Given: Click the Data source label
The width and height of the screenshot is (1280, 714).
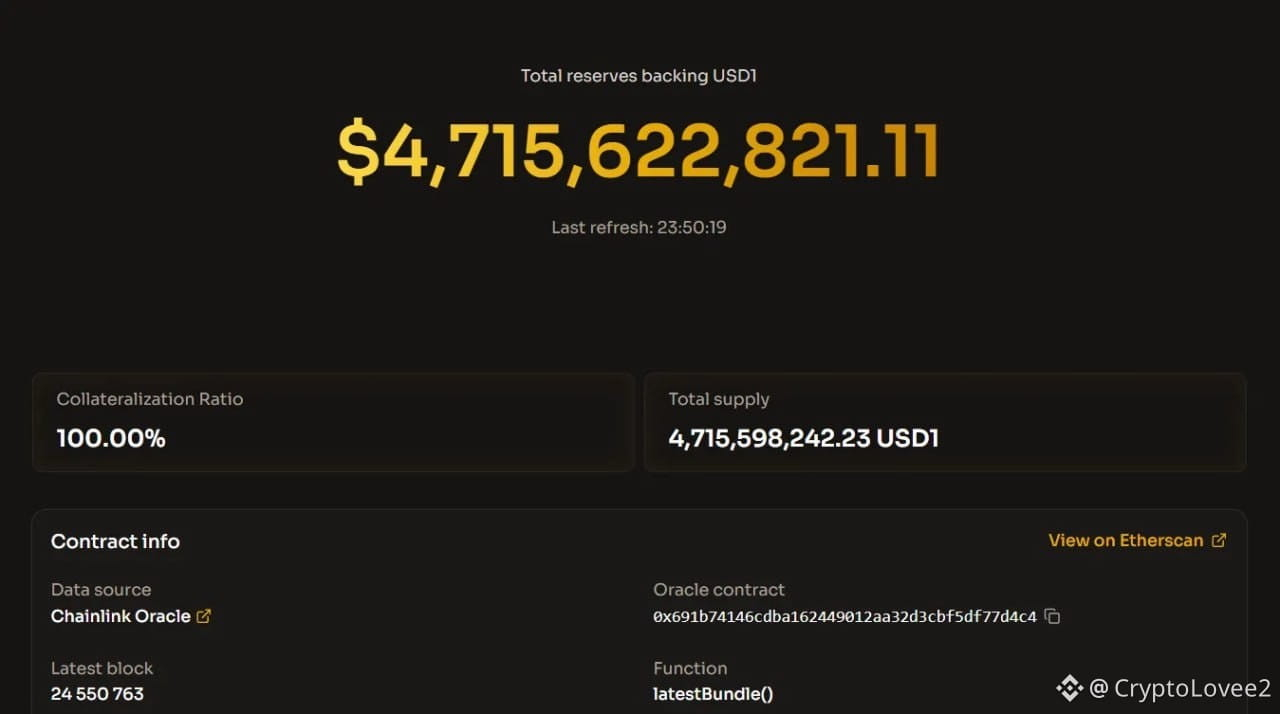Looking at the screenshot, I should click(101, 590).
